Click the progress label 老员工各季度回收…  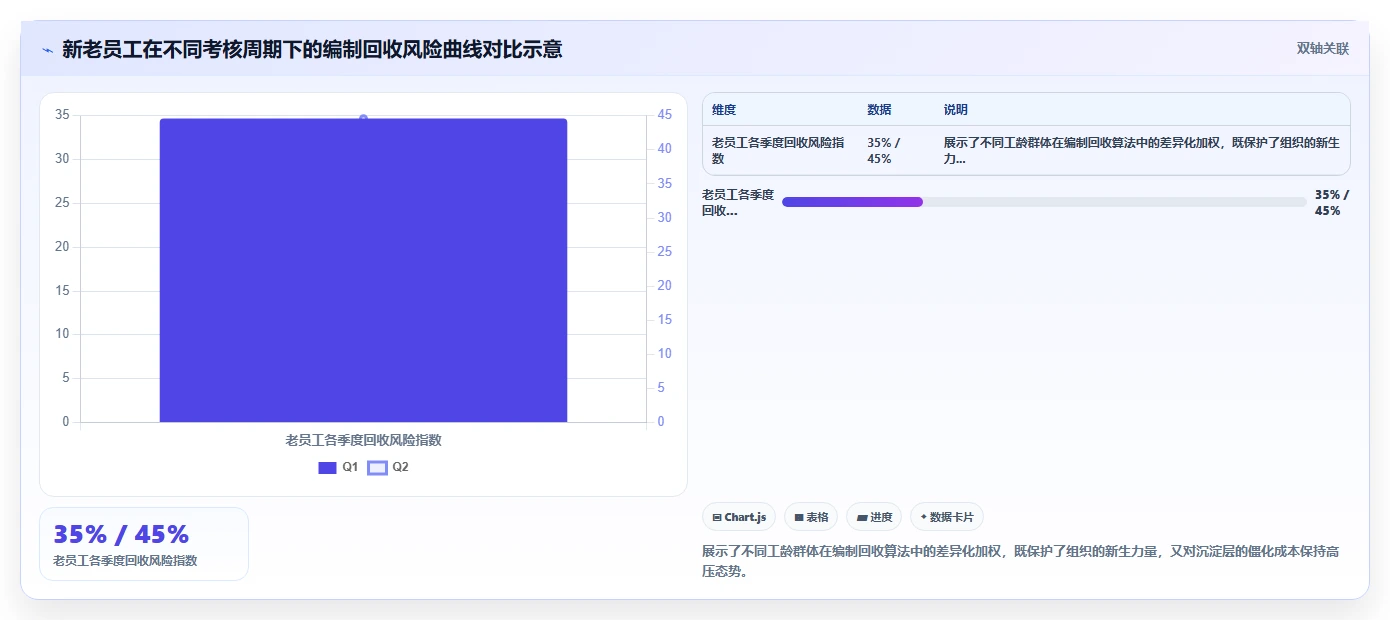point(738,202)
